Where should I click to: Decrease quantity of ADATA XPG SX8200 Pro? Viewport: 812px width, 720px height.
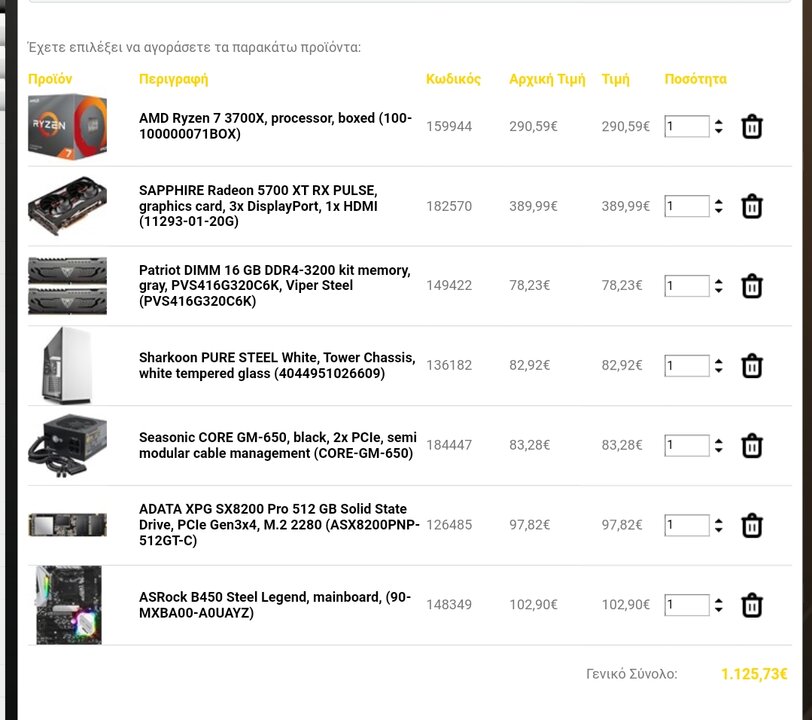tap(718, 530)
